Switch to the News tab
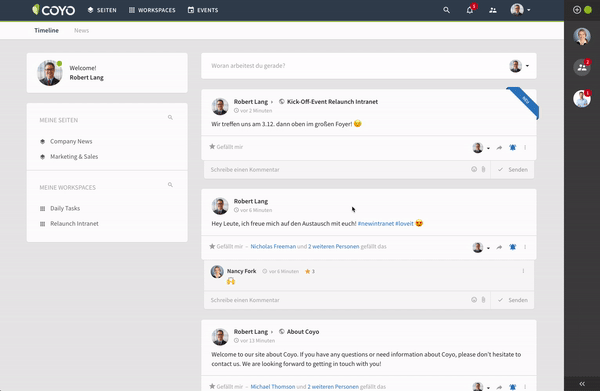600x391 pixels. (x=82, y=31)
